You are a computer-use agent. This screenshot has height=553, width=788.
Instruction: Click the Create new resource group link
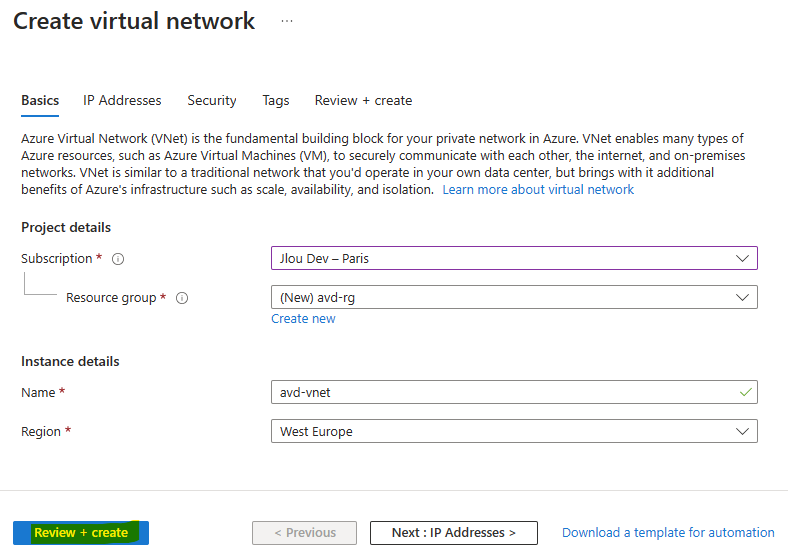(x=303, y=319)
